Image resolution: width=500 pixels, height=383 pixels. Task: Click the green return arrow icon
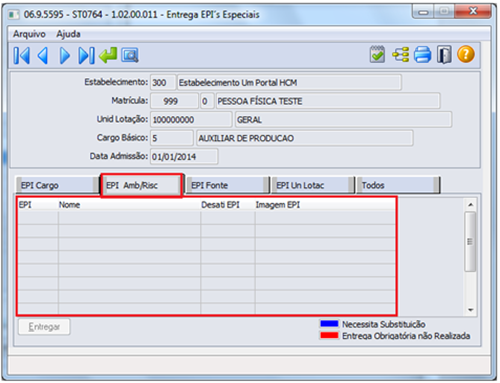click(x=108, y=55)
